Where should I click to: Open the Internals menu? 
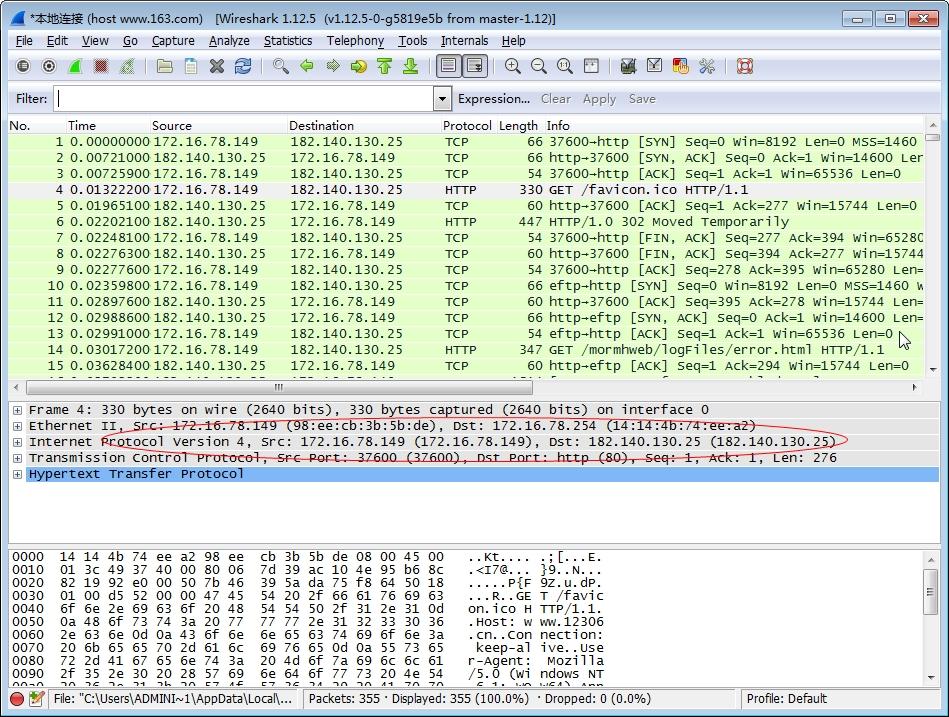464,41
